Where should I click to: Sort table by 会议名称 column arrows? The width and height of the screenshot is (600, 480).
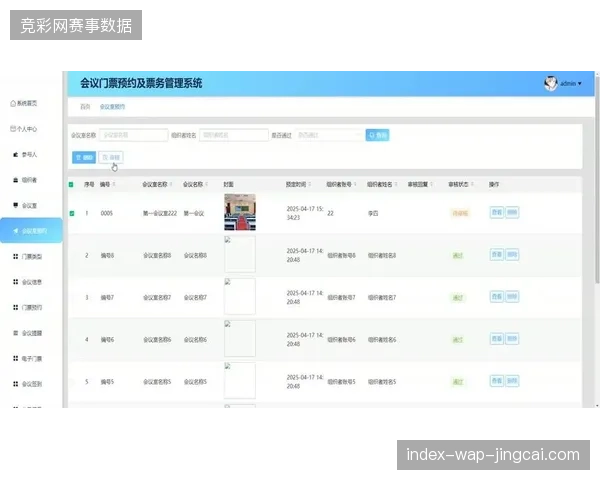click(x=207, y=184)
